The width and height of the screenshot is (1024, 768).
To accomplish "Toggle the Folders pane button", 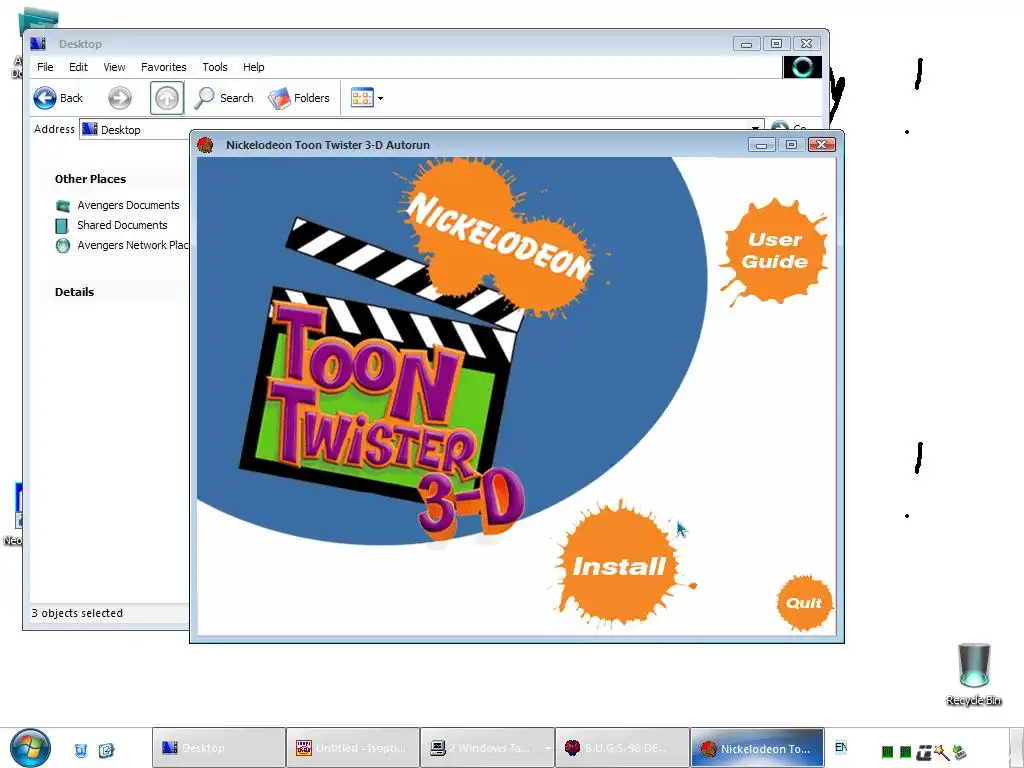I will 299,98.
